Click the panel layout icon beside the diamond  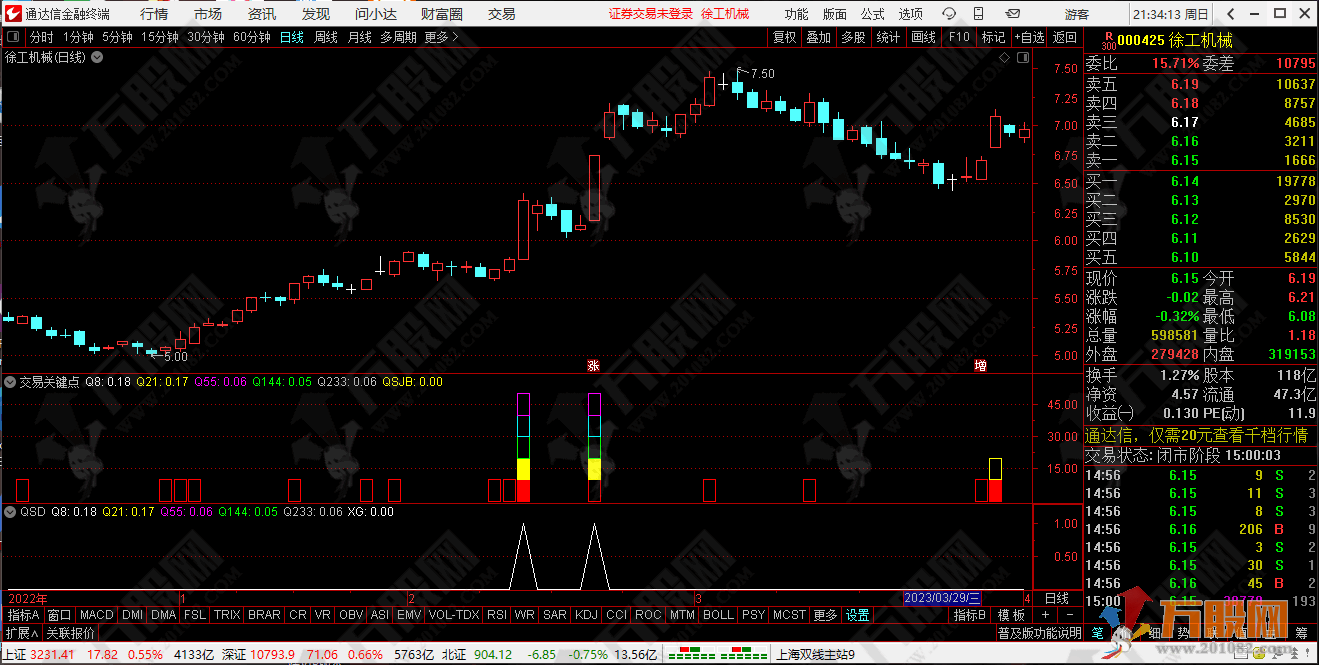pyautogui.click(x=1021, y=58)
